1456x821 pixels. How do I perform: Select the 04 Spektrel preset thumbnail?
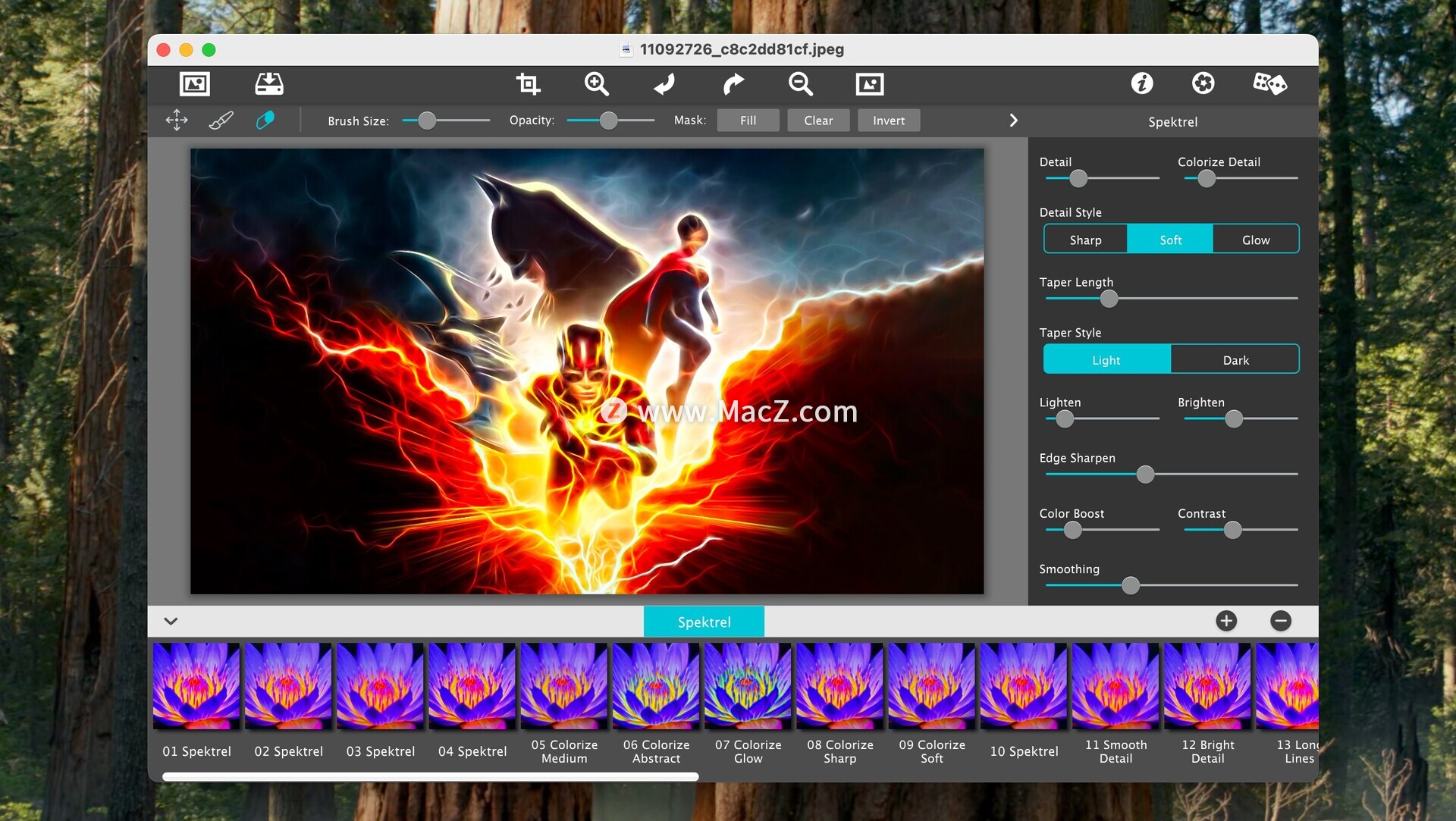pyautogui.click(x=472, y=686)
